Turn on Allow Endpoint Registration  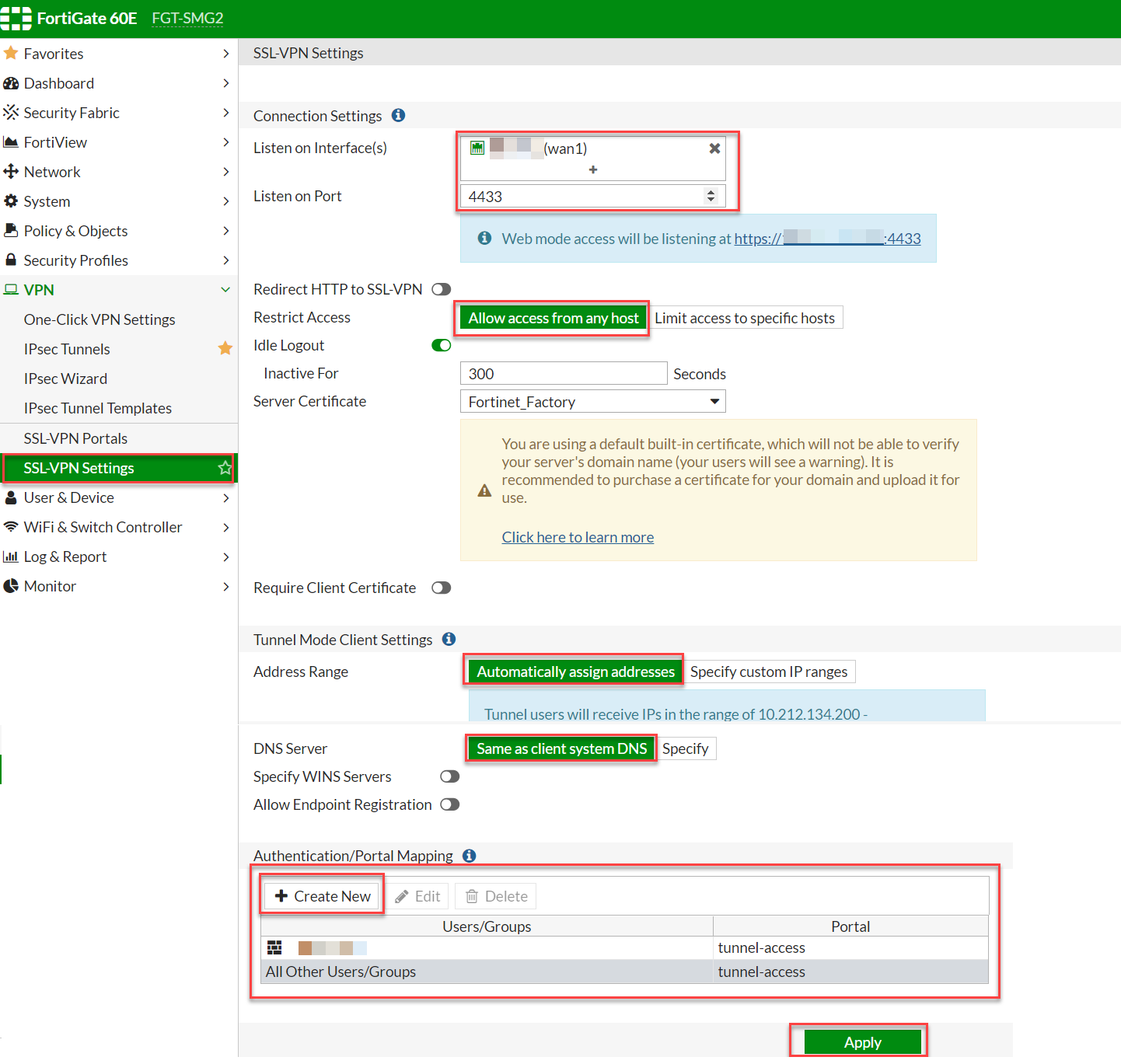coord(450,804)
